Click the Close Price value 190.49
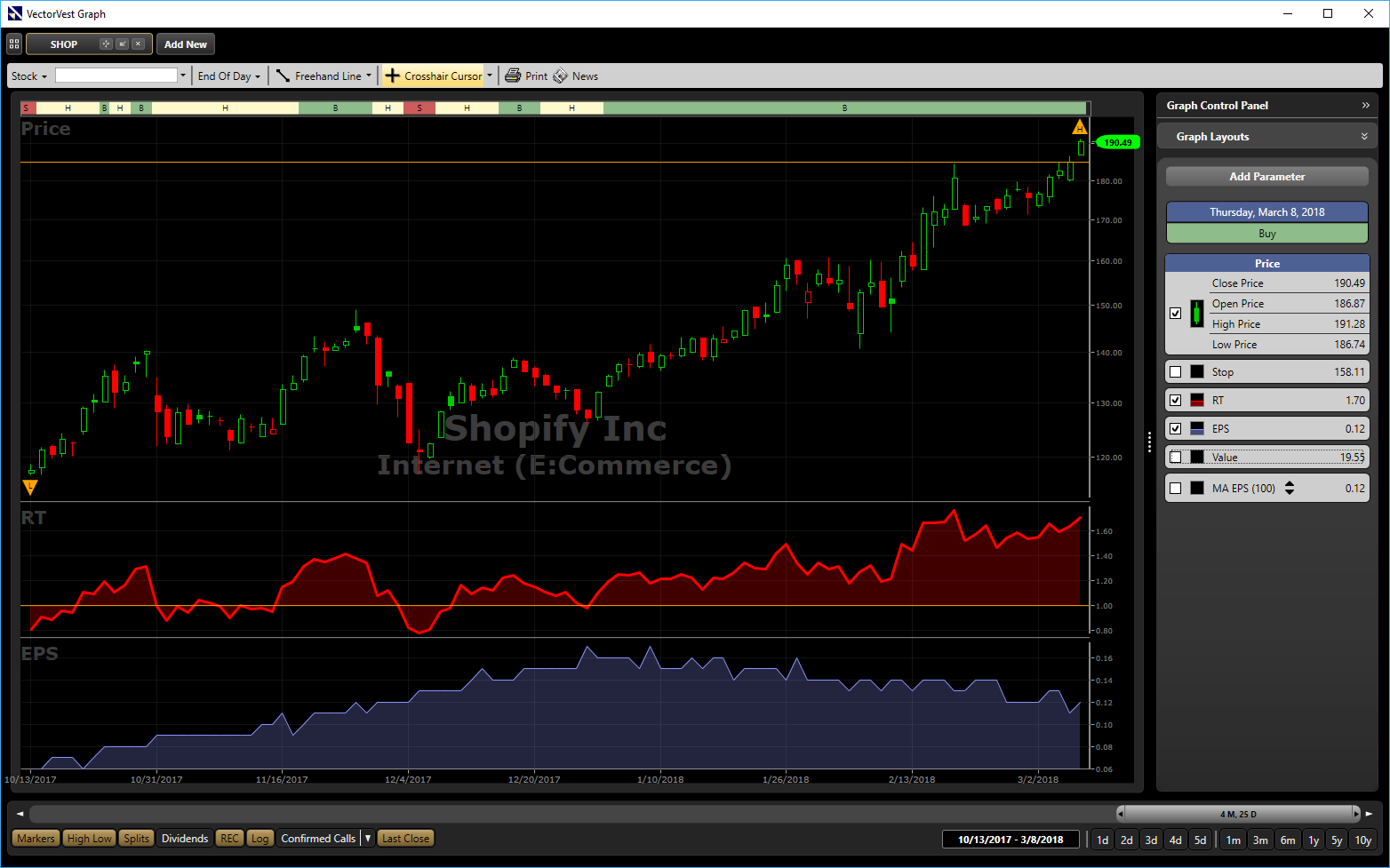The height and width of the screenshot is (868, 1390). [1349, 283]
